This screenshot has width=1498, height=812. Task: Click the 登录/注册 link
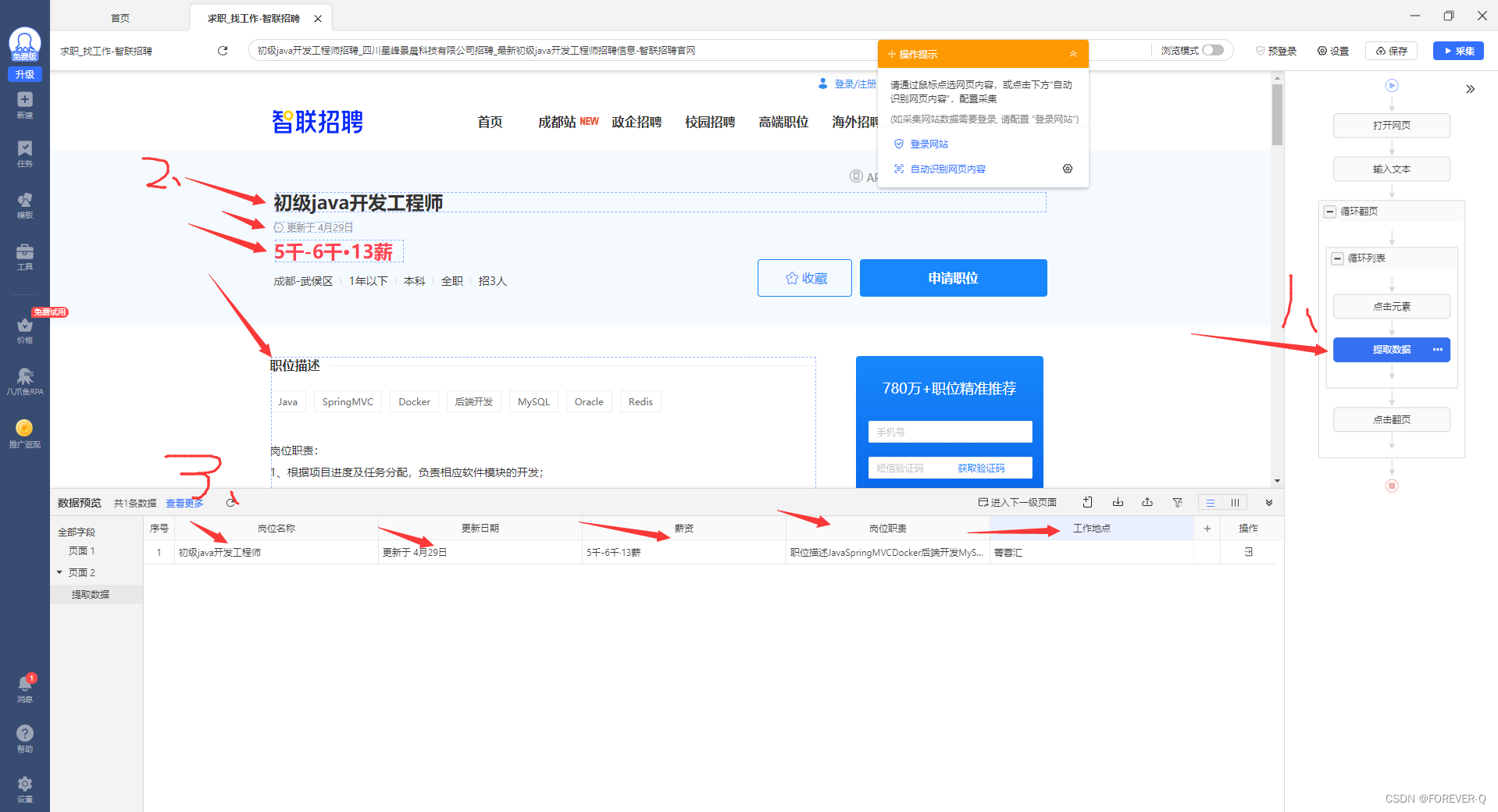pyautogui.click(x=854, y=84)
